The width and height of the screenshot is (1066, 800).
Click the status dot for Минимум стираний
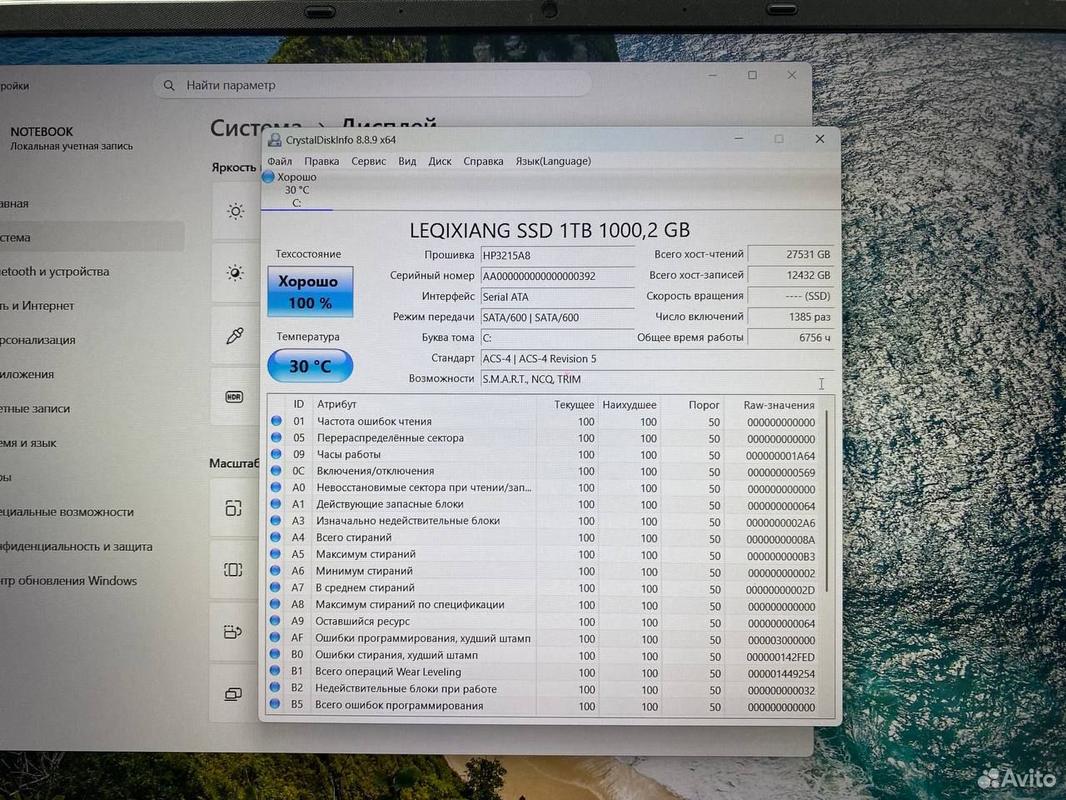coord(275,570)
